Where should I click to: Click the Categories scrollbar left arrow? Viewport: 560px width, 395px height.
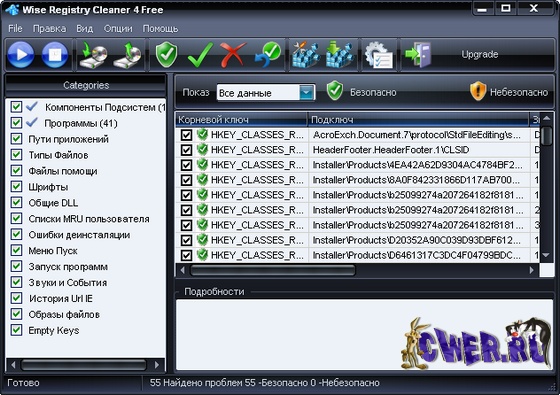pyautogui.click(x=13, y=365)
